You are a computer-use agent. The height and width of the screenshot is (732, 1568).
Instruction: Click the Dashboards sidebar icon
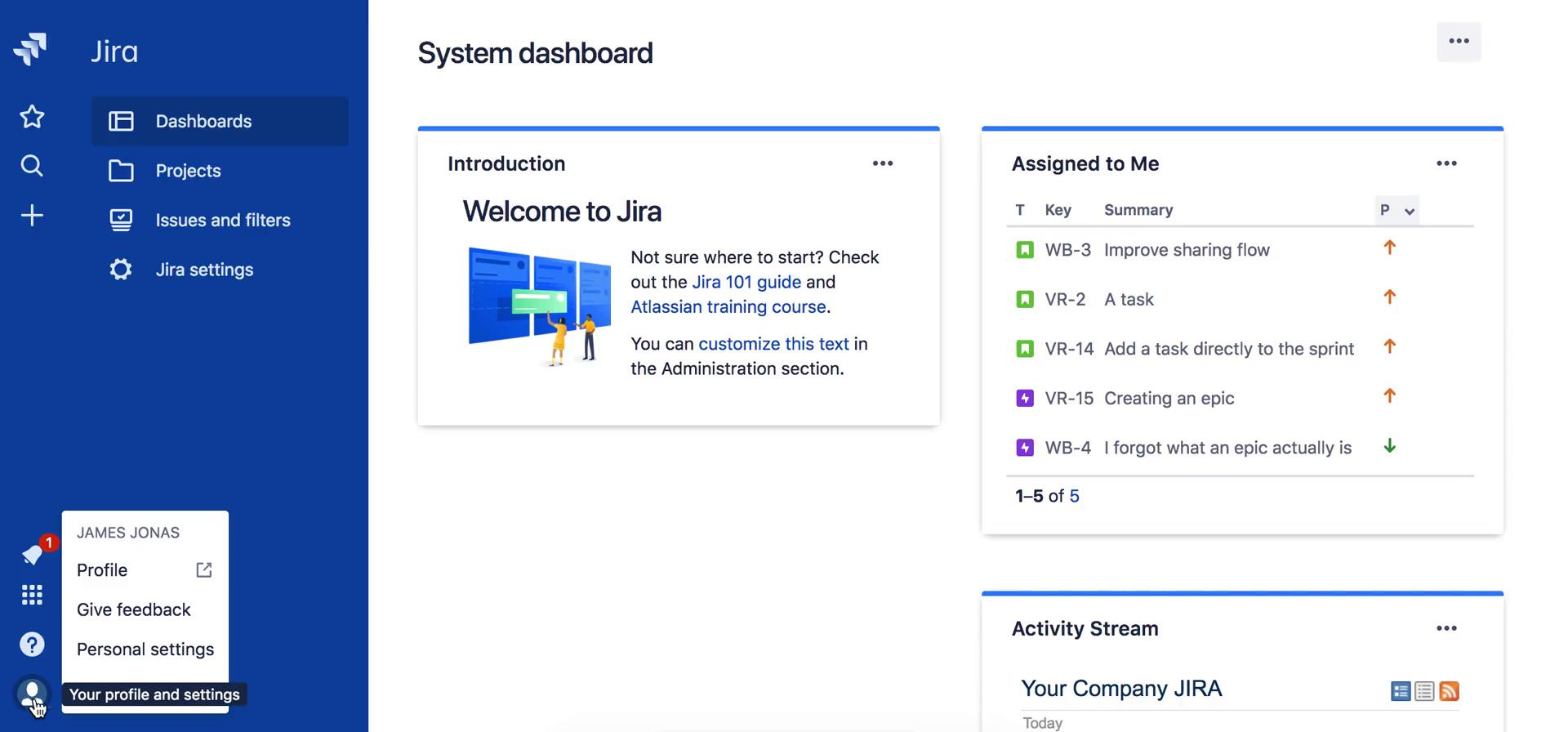[x=121, y=121]
